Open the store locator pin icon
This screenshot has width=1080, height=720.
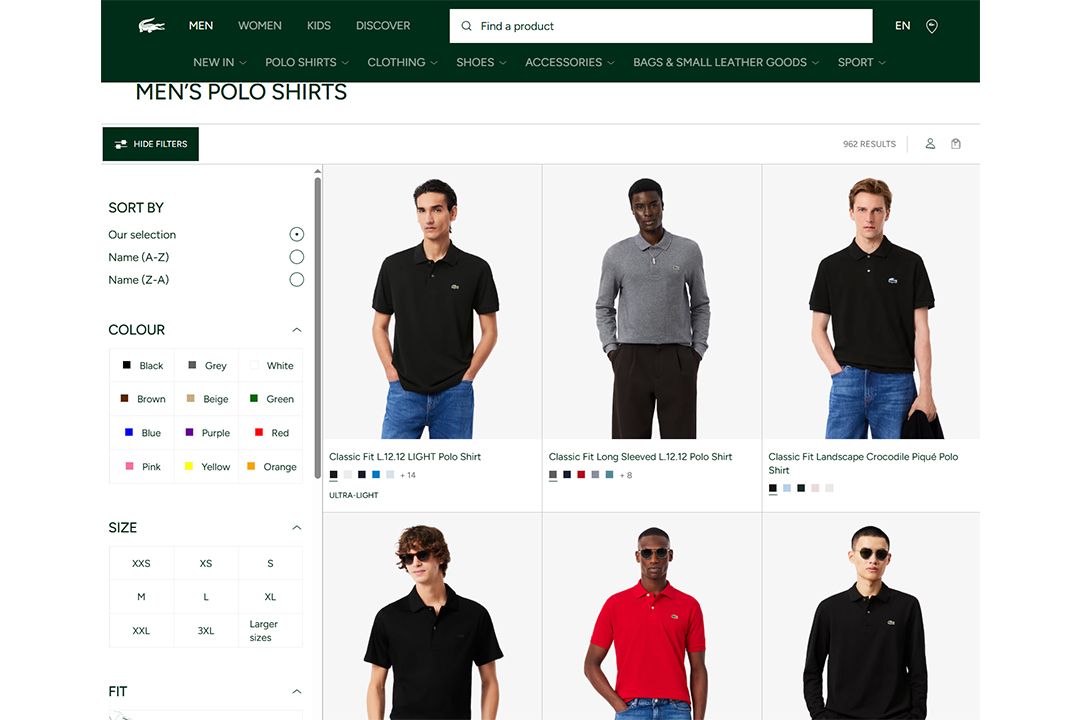pos(932,26)
